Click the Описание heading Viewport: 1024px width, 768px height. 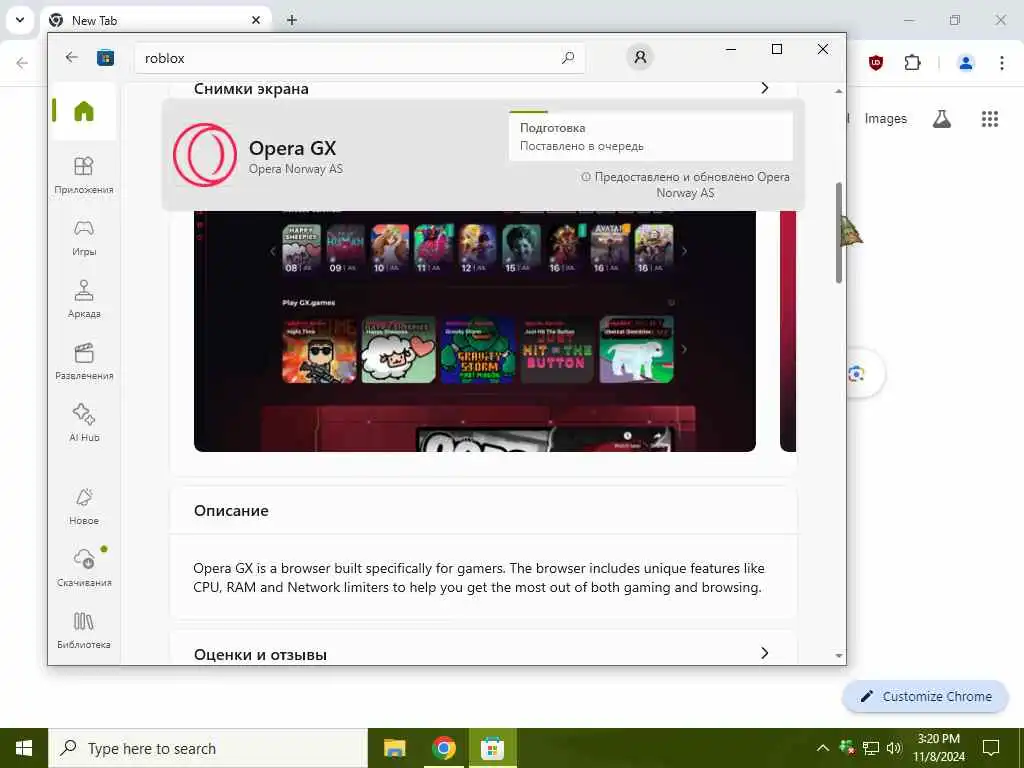point(231,511)
